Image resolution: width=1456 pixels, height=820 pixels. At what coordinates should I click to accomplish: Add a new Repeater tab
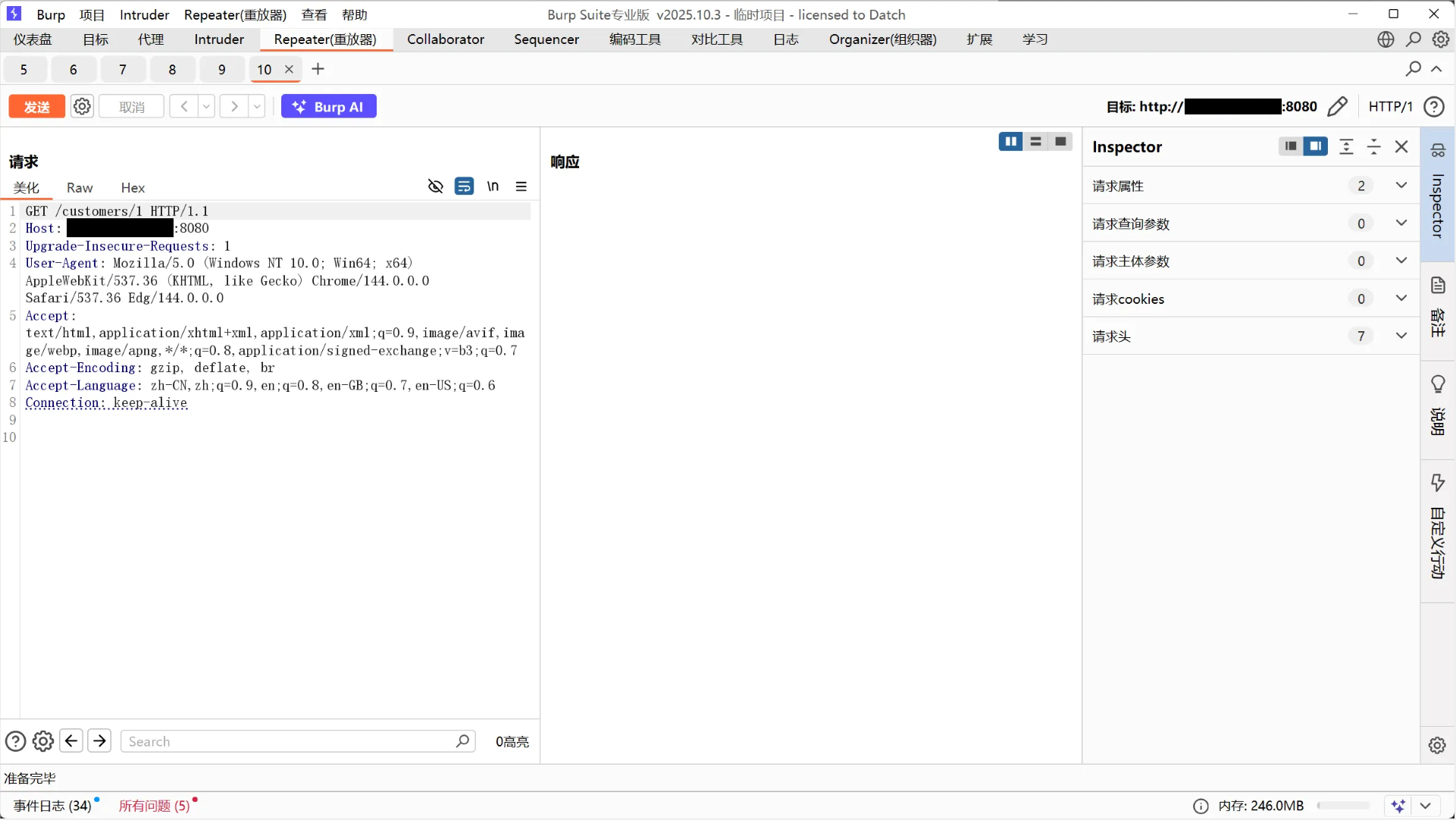click(318, 69)
